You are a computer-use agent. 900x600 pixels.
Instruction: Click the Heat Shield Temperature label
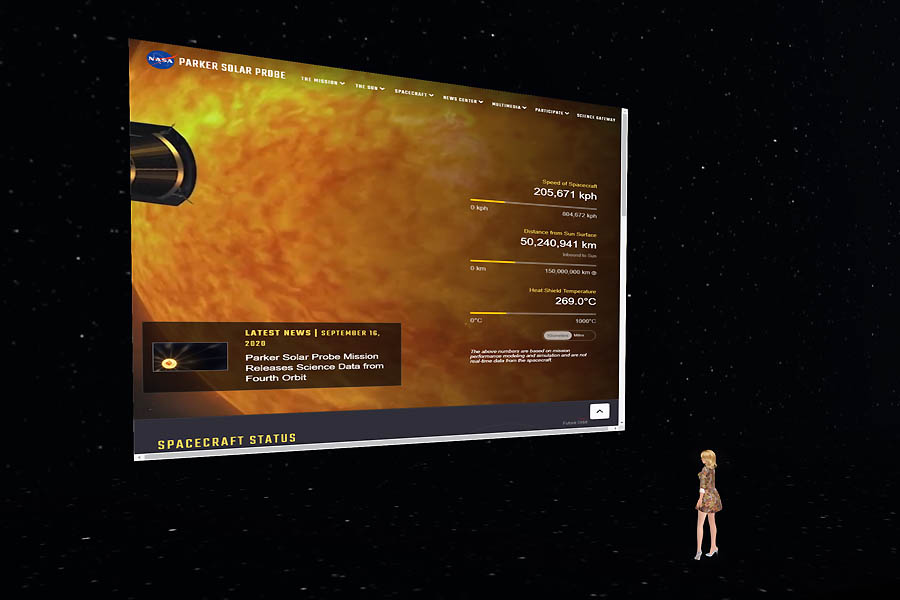[562, 291]
